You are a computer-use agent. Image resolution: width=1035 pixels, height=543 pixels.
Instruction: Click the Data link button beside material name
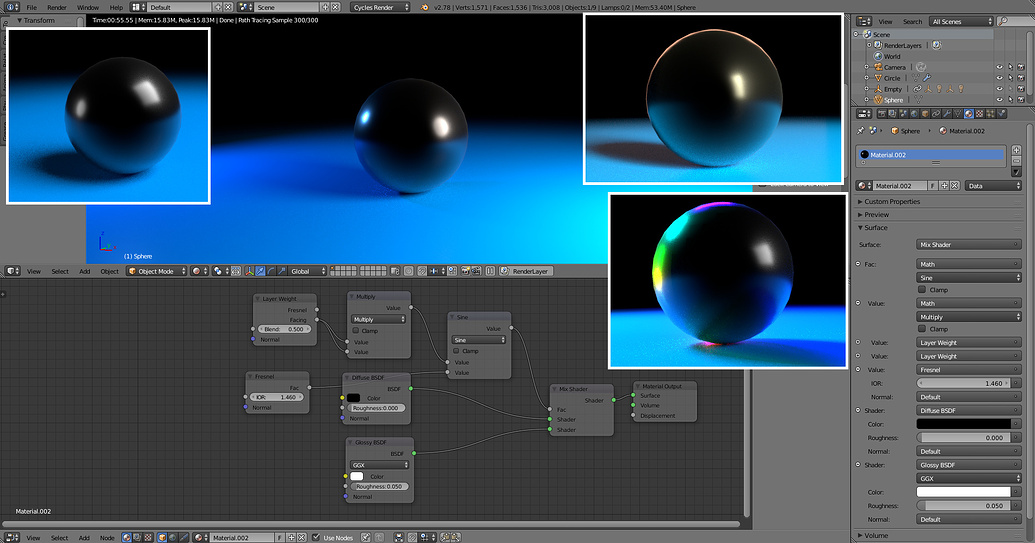pos(993,186)
